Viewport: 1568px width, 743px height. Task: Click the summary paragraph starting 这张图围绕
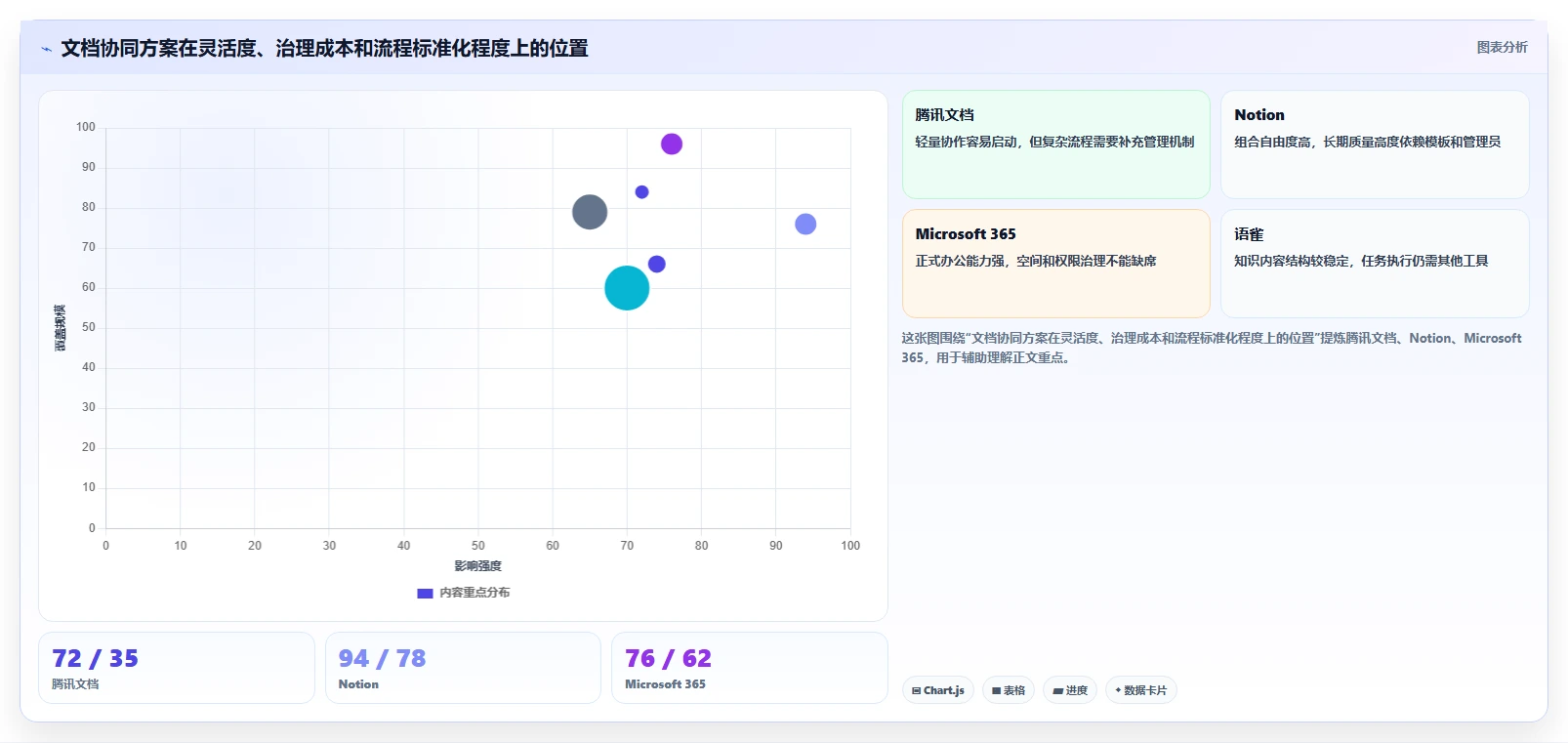pos(1211,348)
